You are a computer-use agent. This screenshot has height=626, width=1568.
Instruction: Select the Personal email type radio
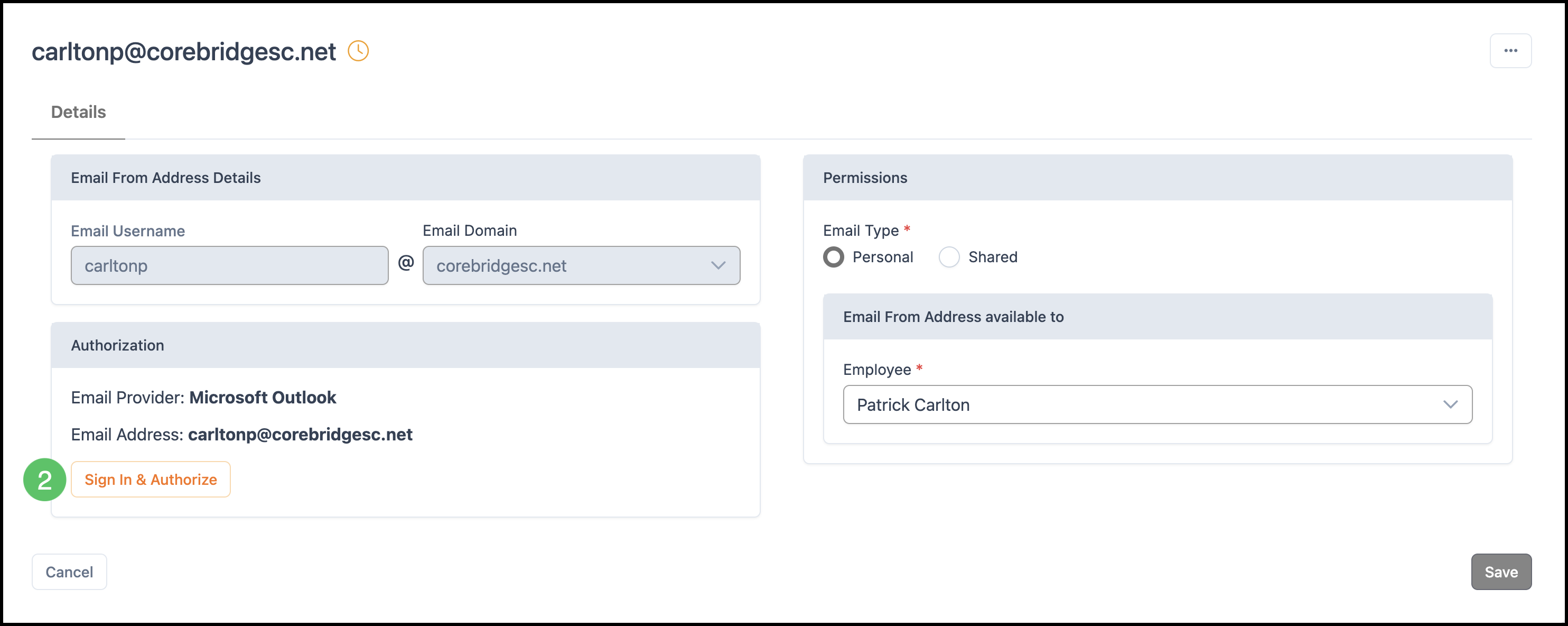834,257
